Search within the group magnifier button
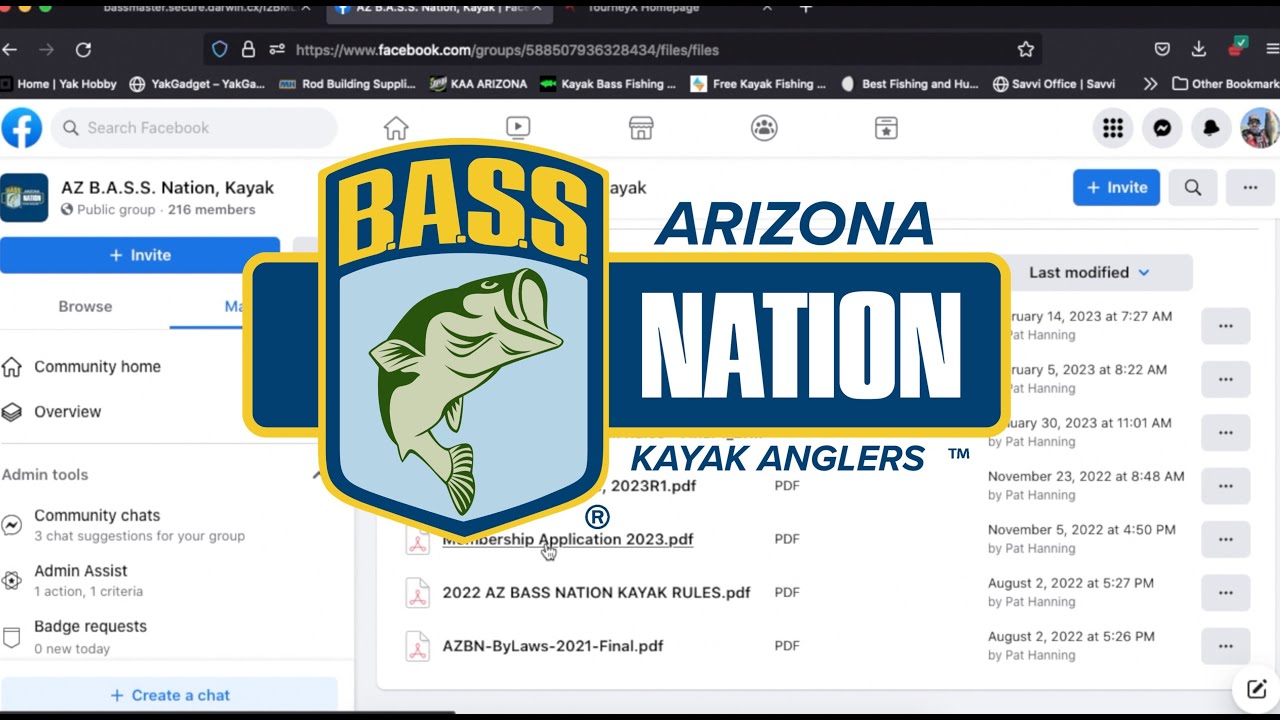This screenshot has height=720, width=1280. click(1193, 187)
